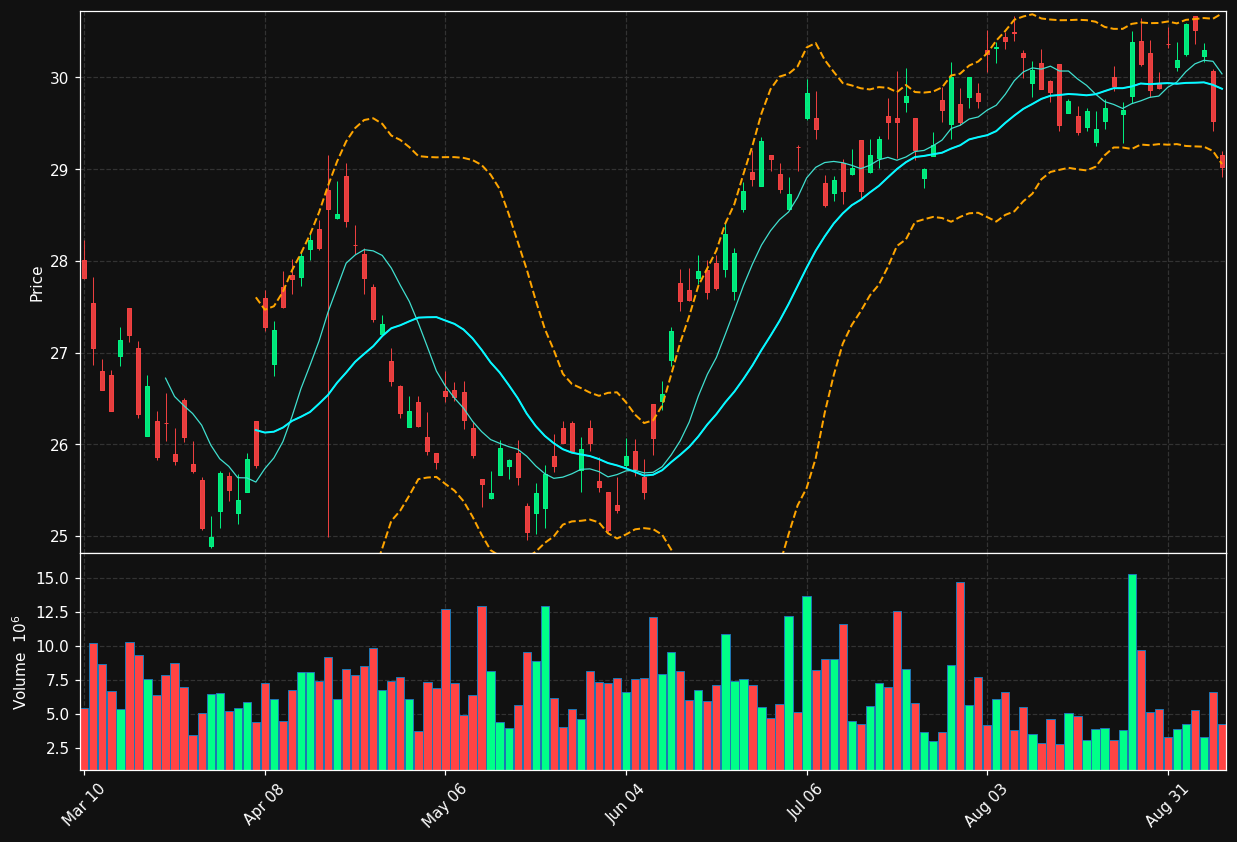1237x842 pixels.
Task: Click the red candle with the longest wick in April
Action: (x=328, y=346)
